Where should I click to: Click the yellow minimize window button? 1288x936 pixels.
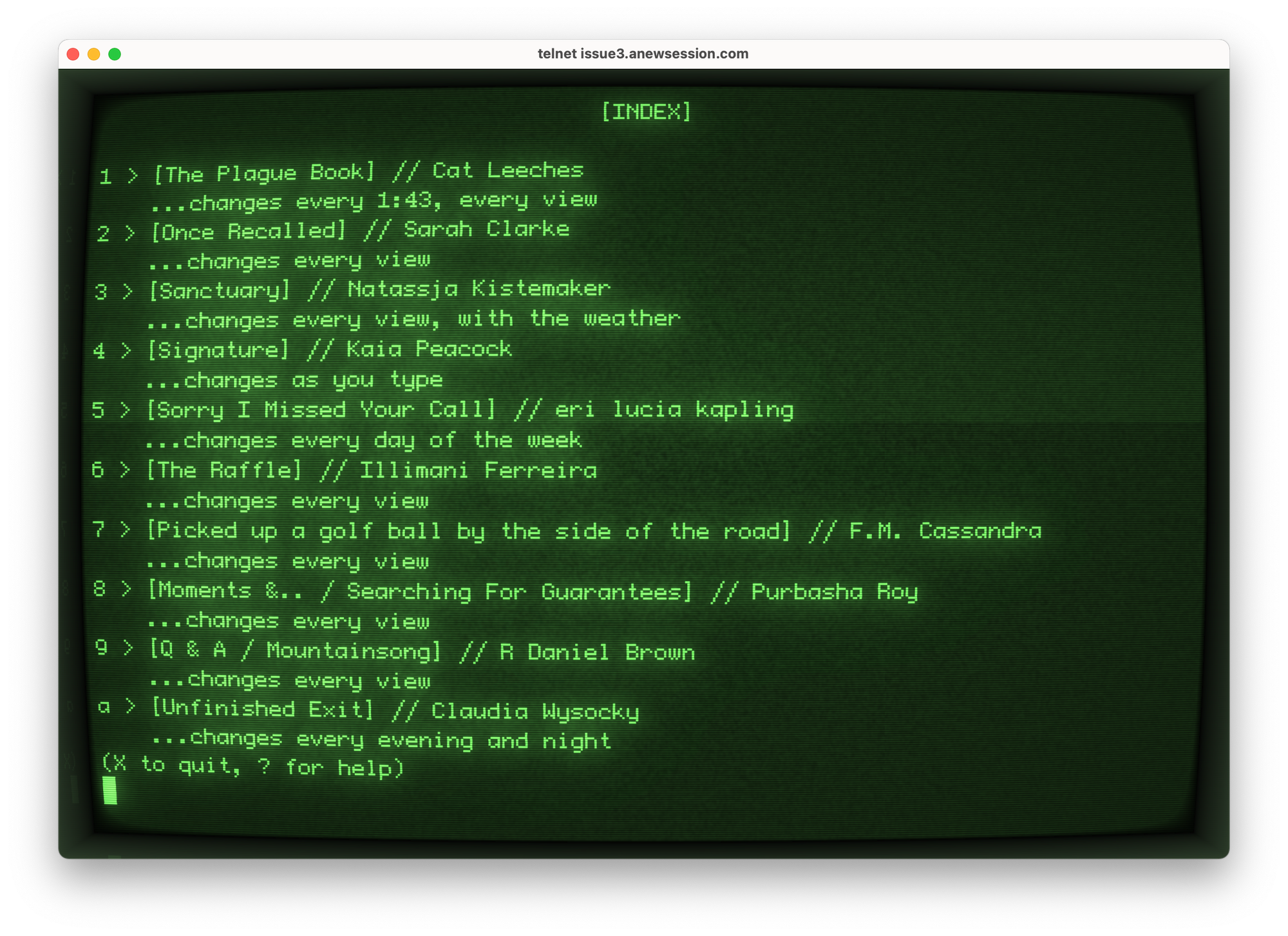click(93, 54)
